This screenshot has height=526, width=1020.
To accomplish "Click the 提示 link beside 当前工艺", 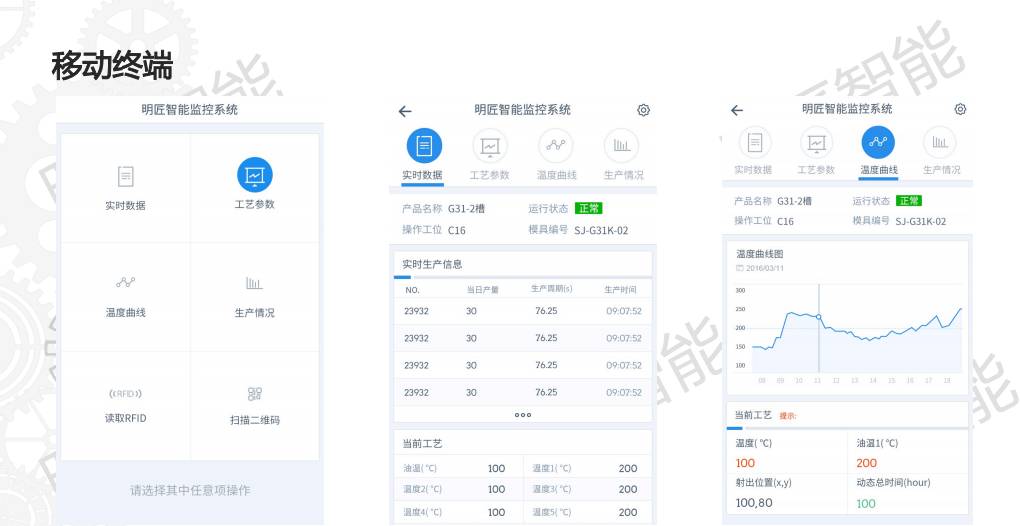I will click(x=788, y=416).
